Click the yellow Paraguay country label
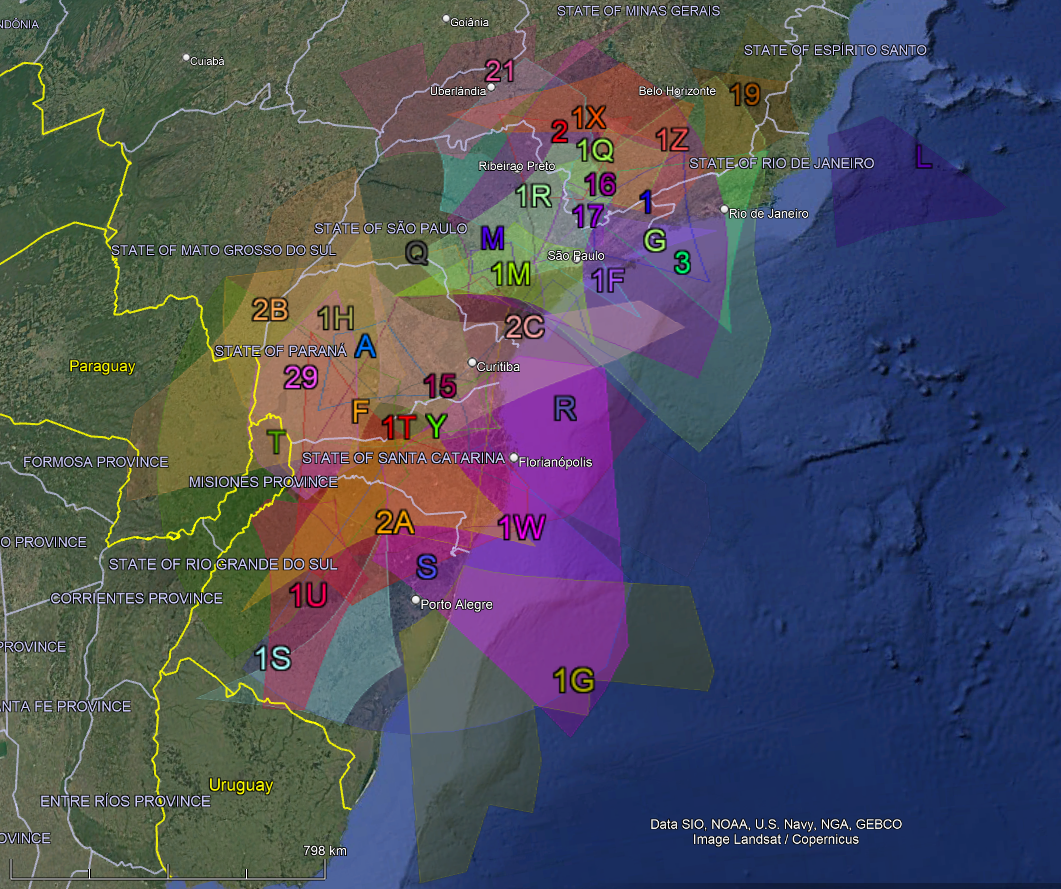This screenshot has height=889, width=1061. [x=101, y=367]
